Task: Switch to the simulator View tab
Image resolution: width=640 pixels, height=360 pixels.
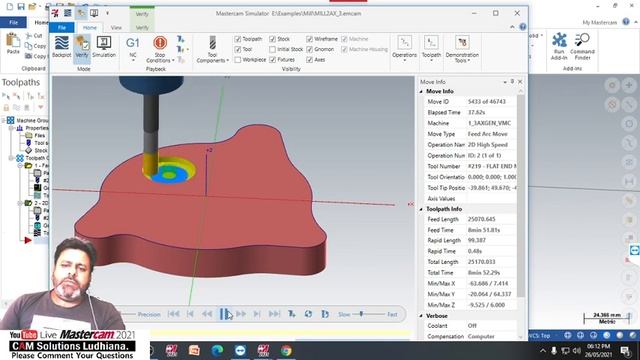Action: click(116, 27)
